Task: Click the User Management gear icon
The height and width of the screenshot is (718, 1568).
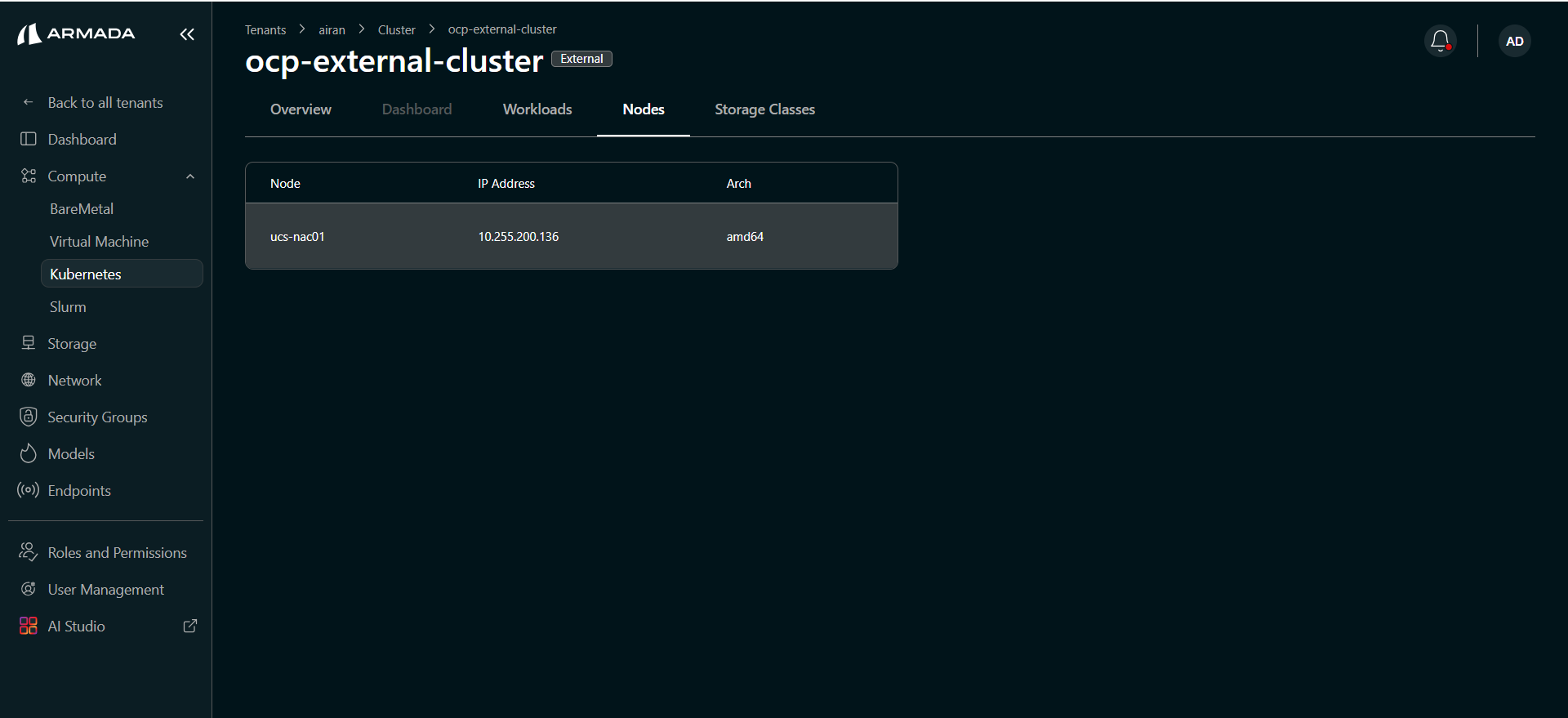Action: pos(29,589)
